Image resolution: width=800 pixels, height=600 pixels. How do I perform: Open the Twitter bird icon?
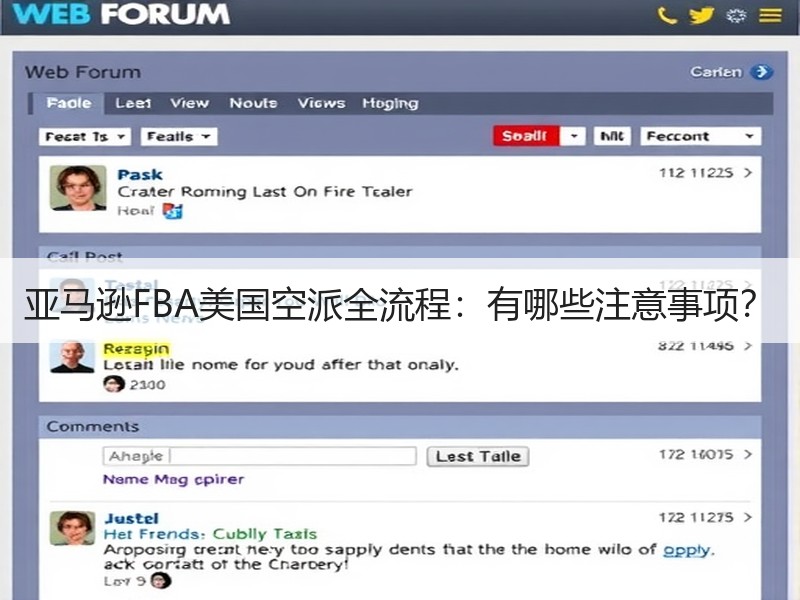point(701,15)
